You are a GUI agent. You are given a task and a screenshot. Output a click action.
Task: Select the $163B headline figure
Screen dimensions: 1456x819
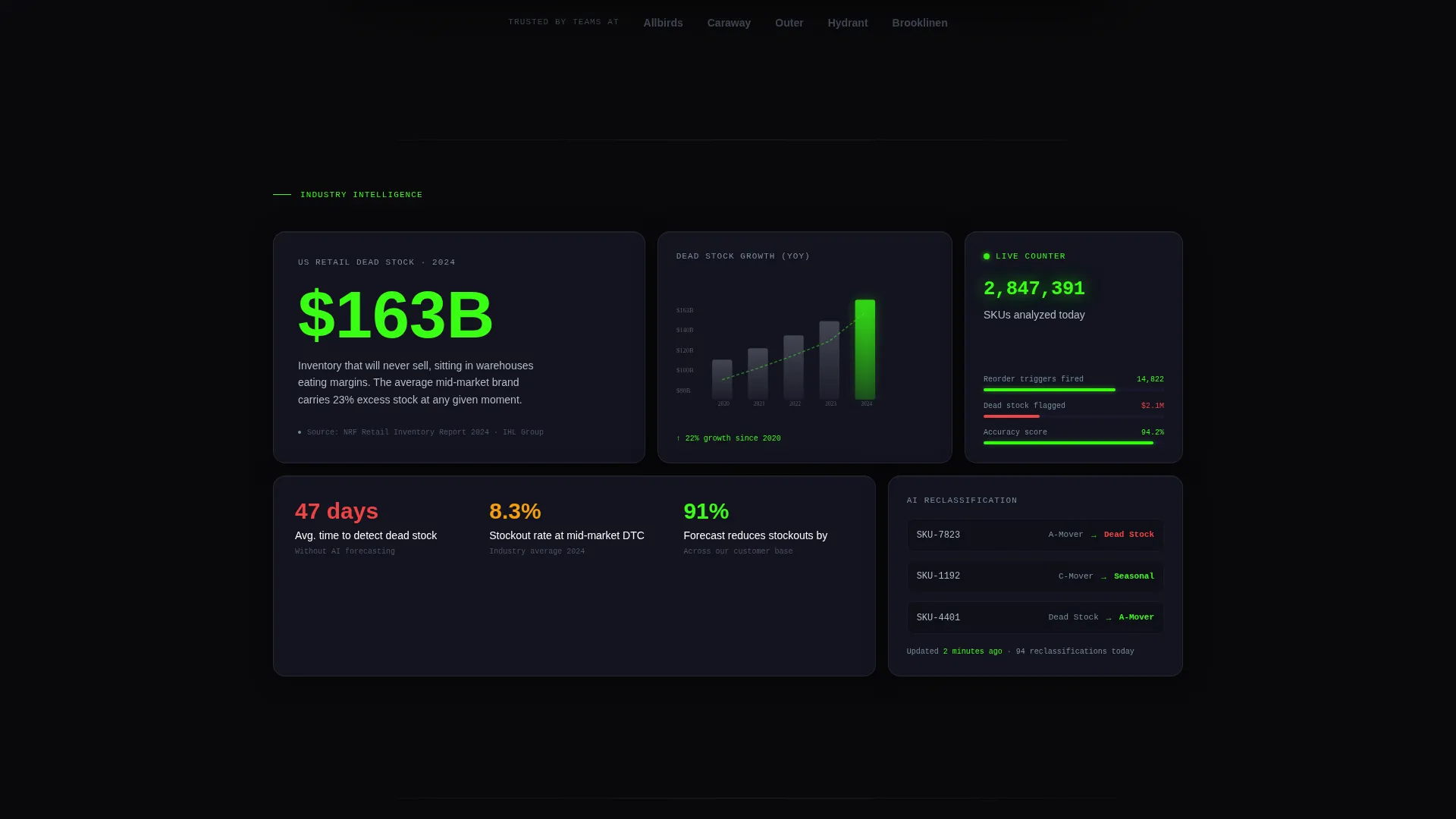point(395,315)
